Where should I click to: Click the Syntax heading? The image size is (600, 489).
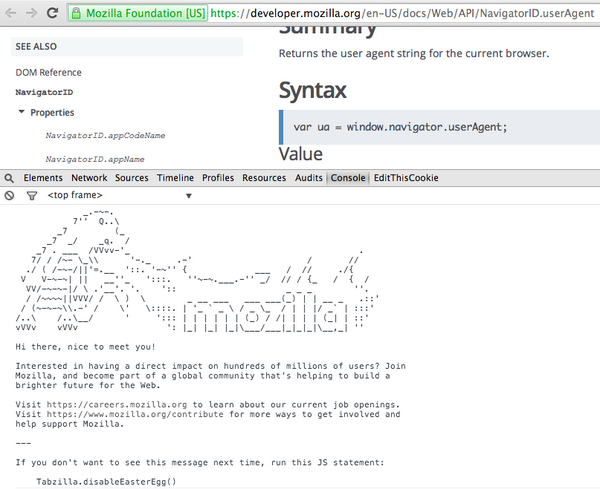313,90
